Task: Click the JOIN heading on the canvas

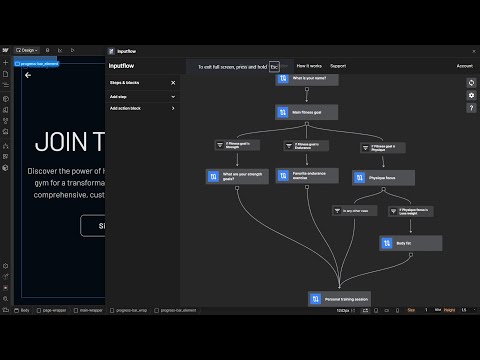Action: (70, 142)
